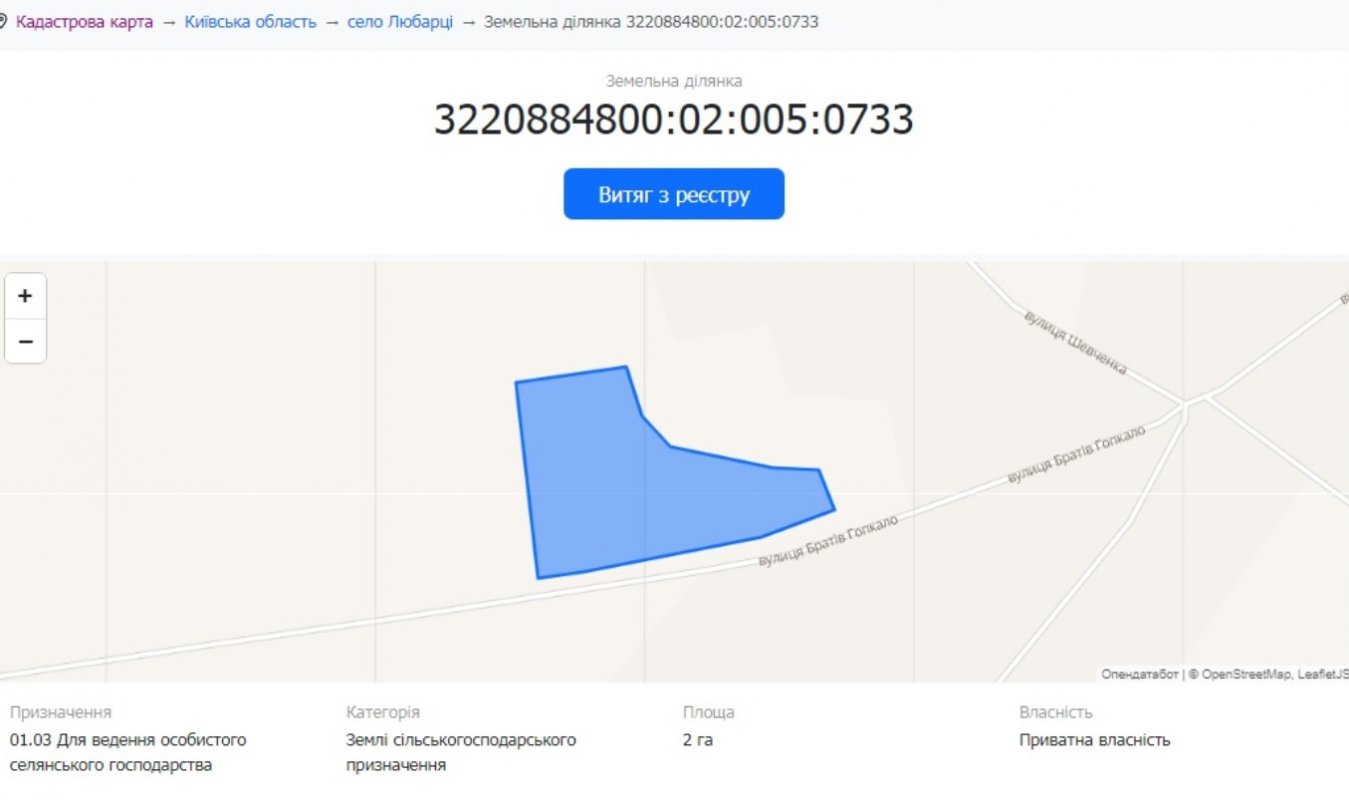
Task: Go to Київська область breadcrumb link
Action: pyautogui.click(x=250, y=21)
